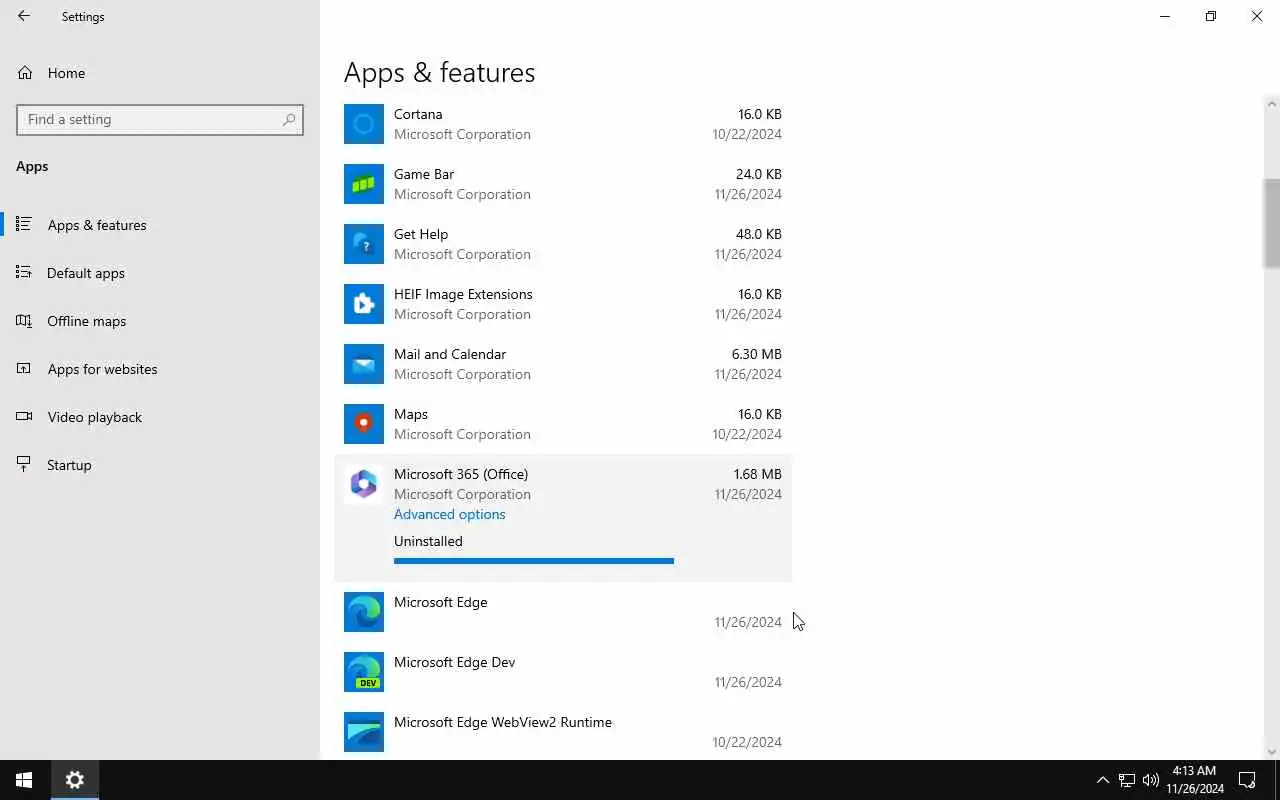The width and height of the screenshot is (1280, 800).
Task: Select the Mail and Calendar name
Action: click(450, 354)
